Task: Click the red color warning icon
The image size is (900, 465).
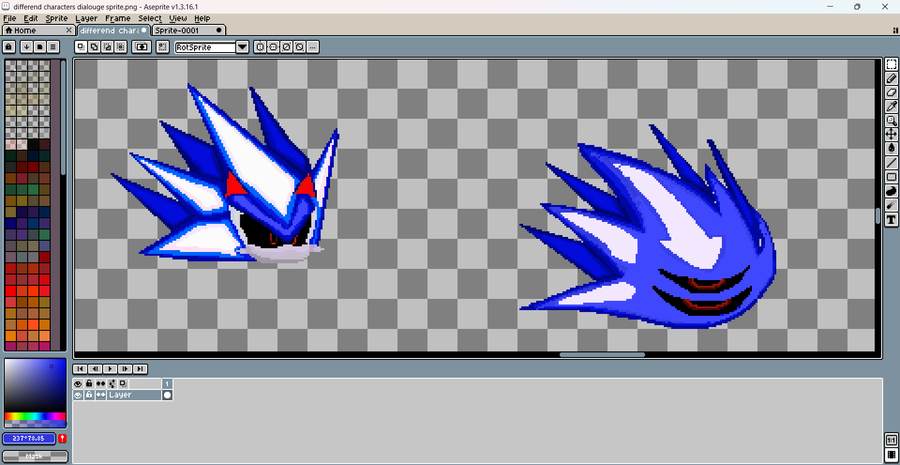Action: [x=63, y=439]
